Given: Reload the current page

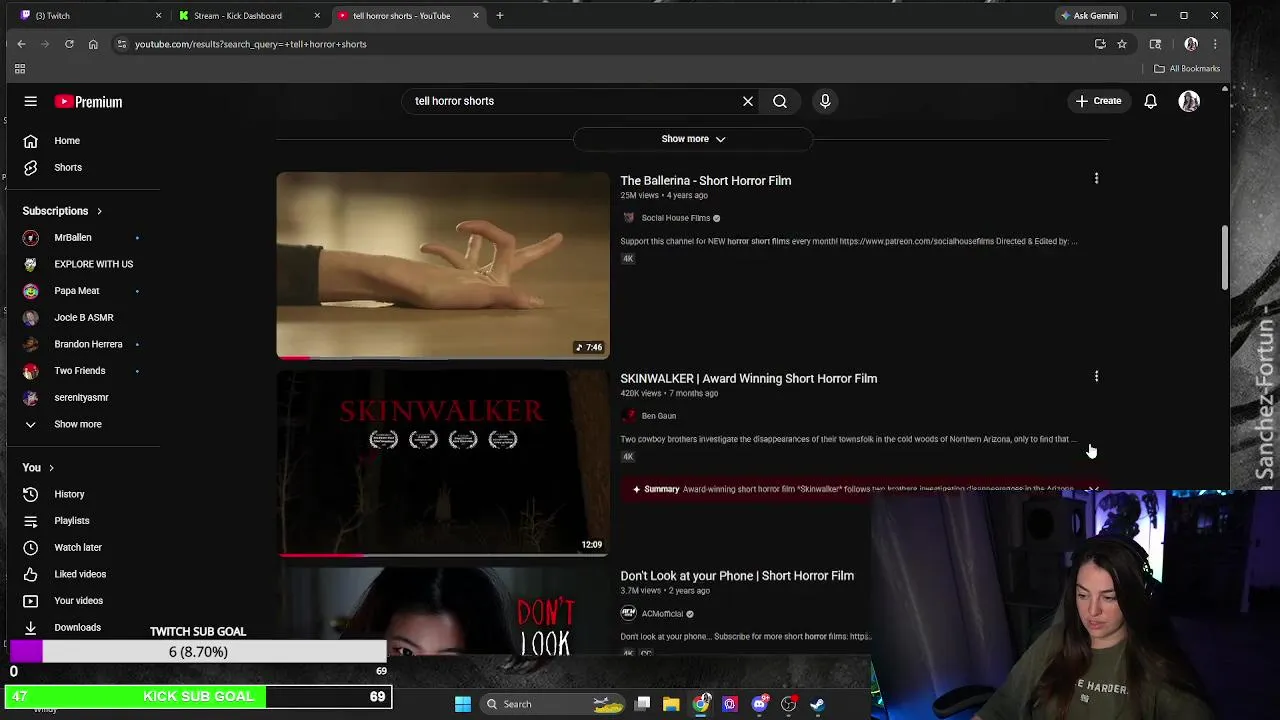Looking at the screenshot, I should tap(69, 44).
